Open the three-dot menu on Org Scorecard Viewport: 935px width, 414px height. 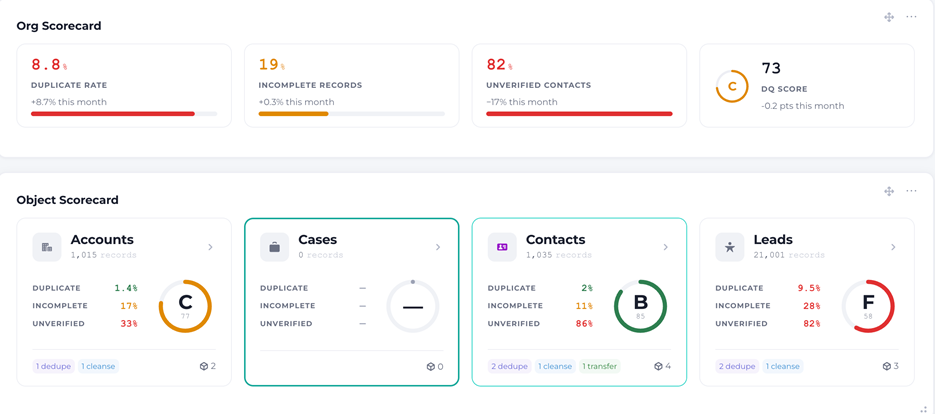[x=911, y=17]
